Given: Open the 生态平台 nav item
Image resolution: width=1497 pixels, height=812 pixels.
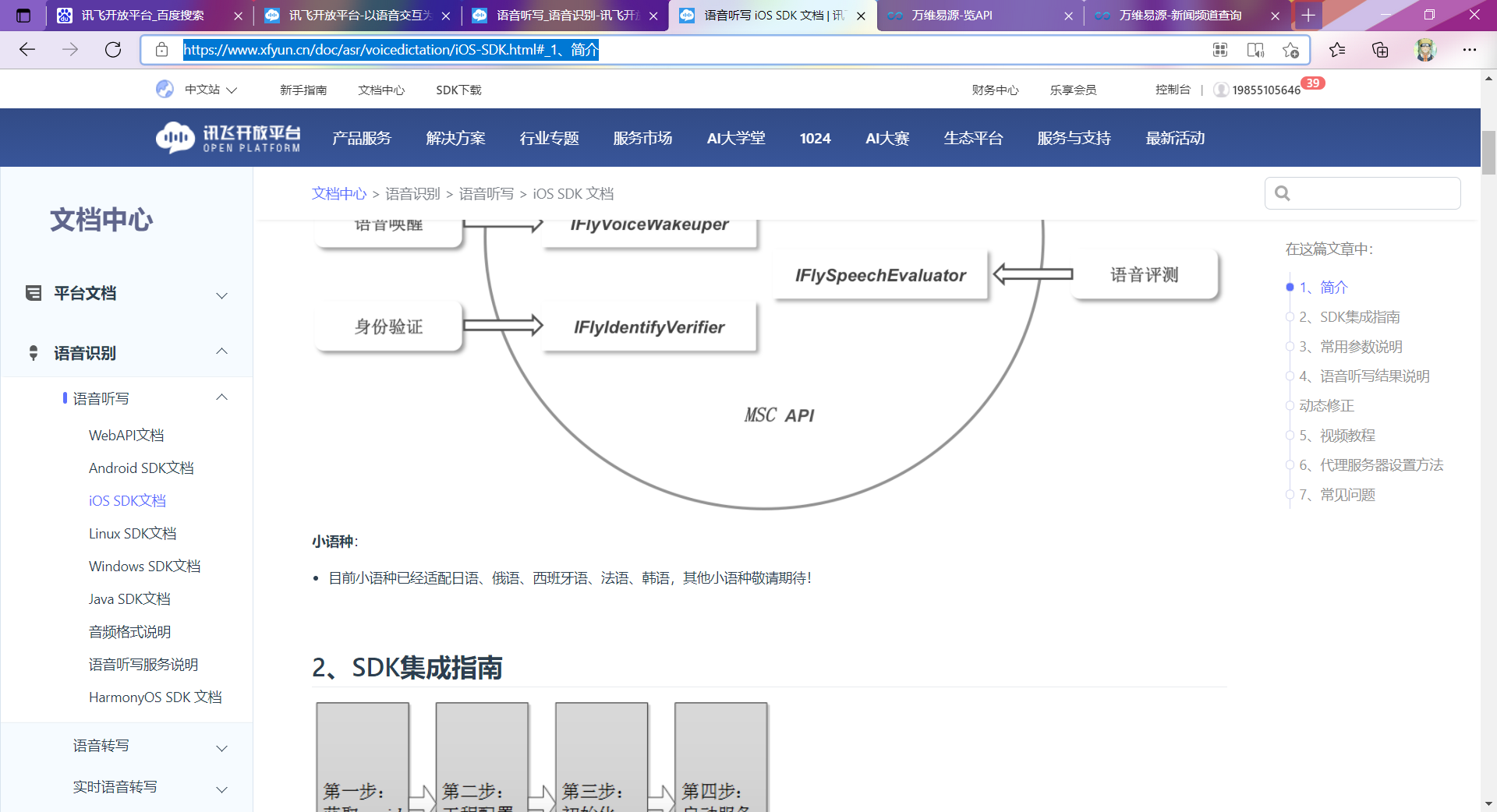Looking at the screenshot, I should 973,138.
